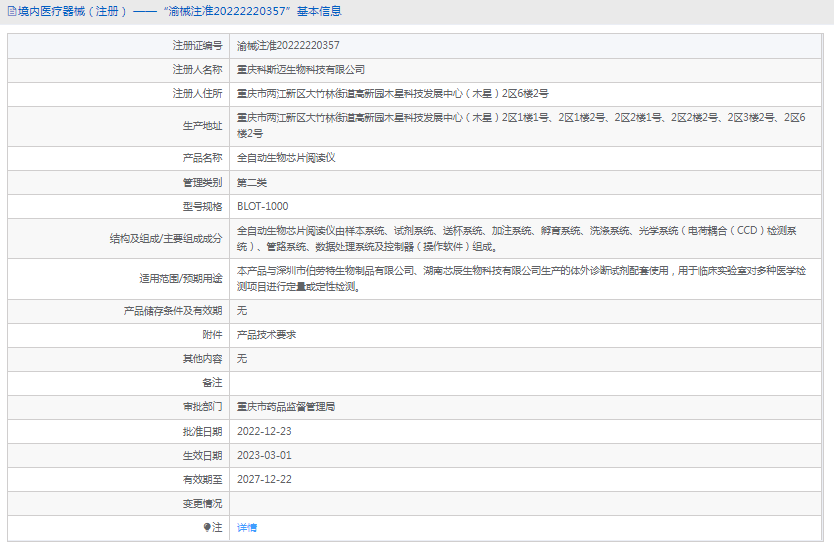Screen dimensions: 834x550
Task: Select model value BLOT-1000
Action: tap(263, 206)
